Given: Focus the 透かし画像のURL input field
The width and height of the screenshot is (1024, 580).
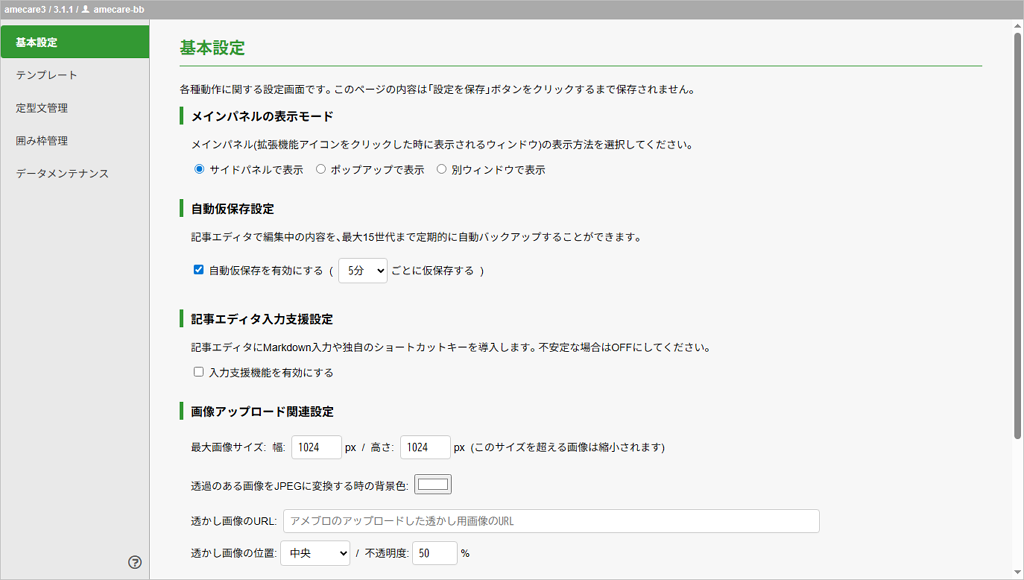Looking at the screenshot, I should point(551,521).
